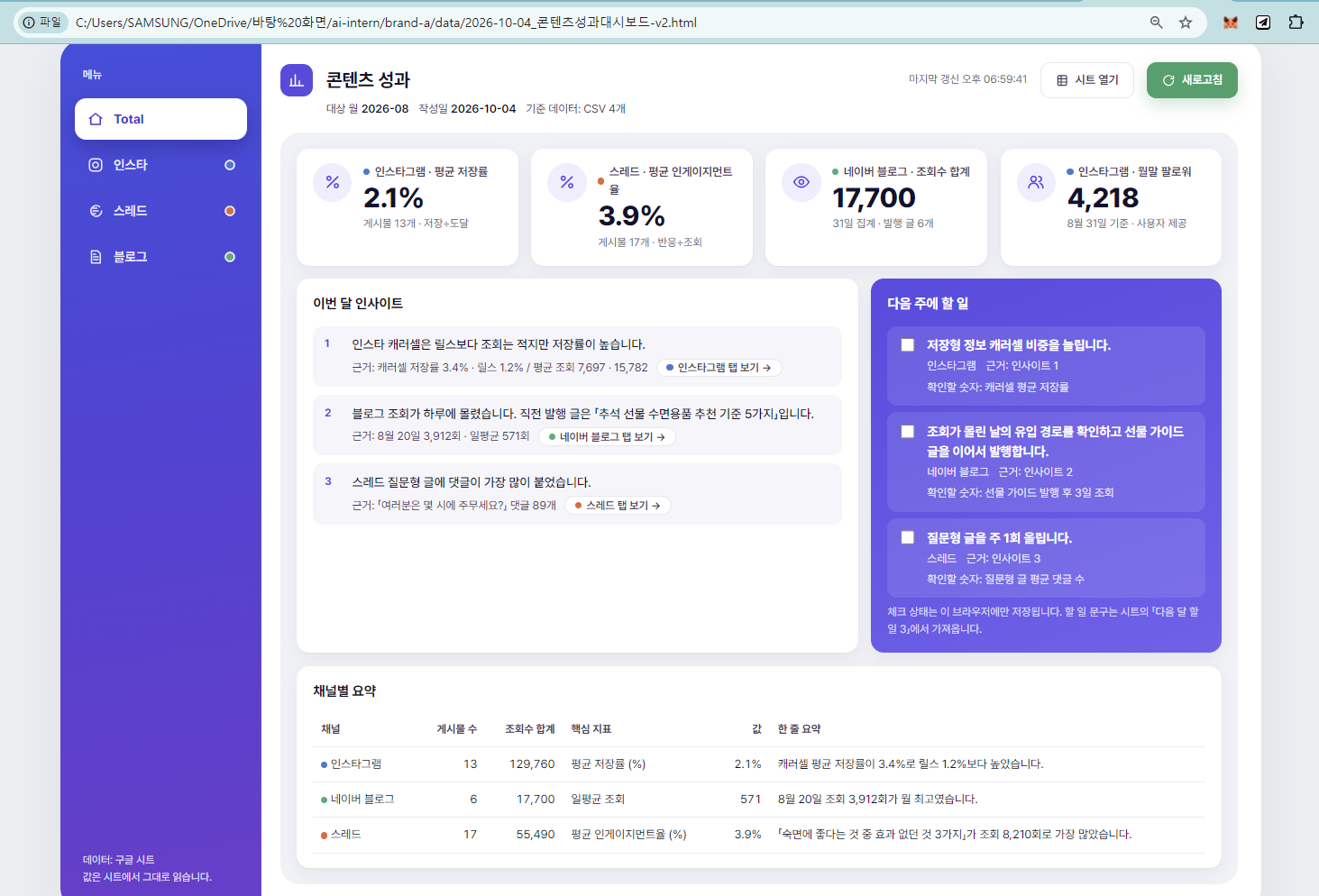This screenshot has height=896, width=1319.
Task: Click 시트 열기 button
Action: [x=1087, y=80]
